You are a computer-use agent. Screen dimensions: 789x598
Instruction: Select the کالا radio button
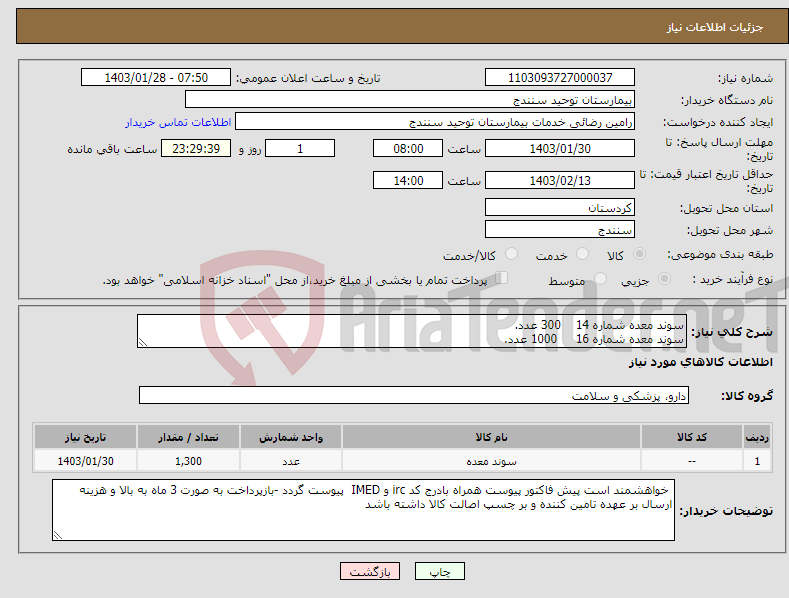click(639, 254)
